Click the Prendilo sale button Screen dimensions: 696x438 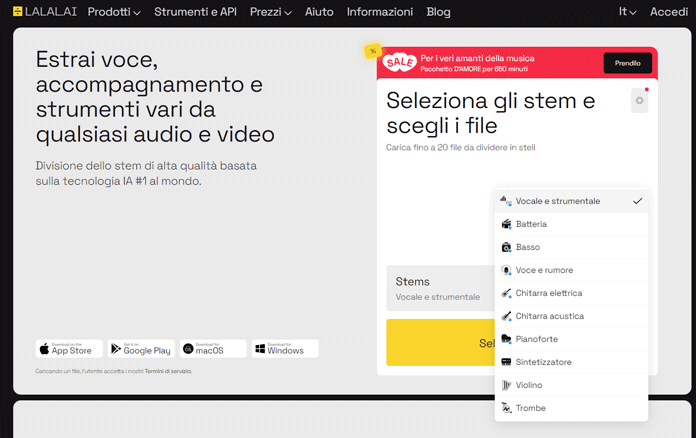click(628, 63)
